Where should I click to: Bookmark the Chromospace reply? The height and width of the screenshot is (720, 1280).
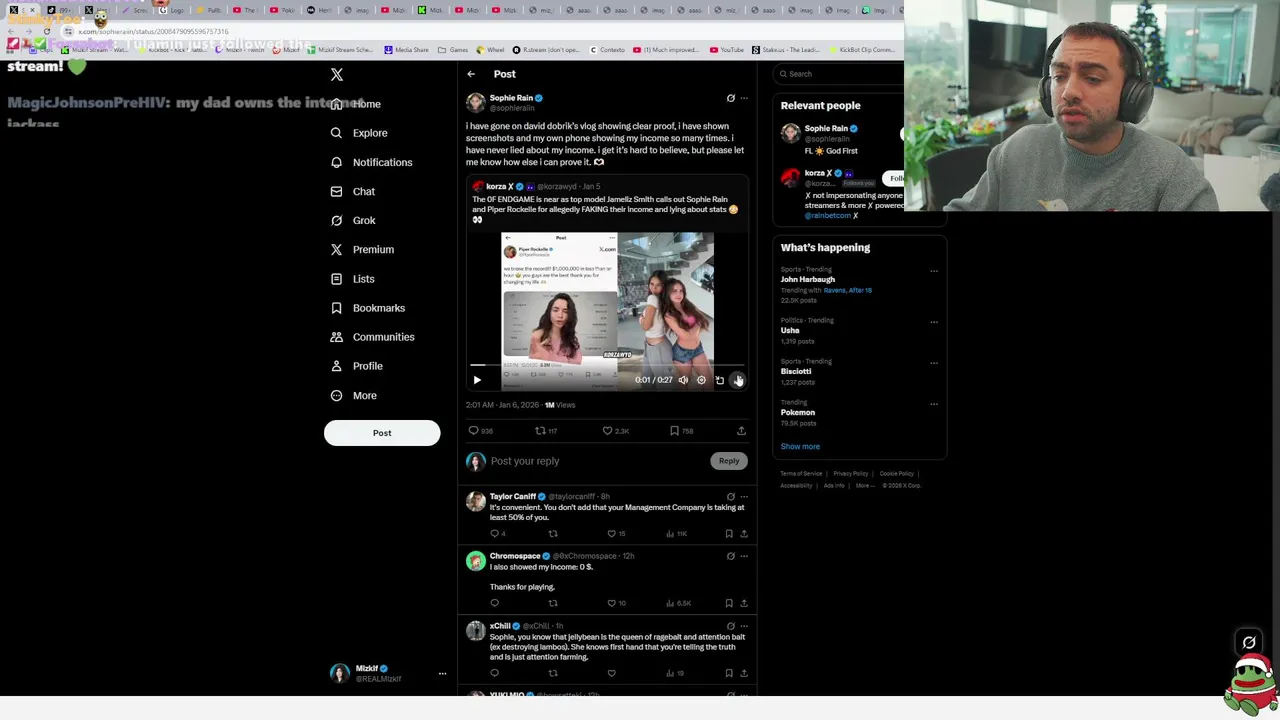729,604
